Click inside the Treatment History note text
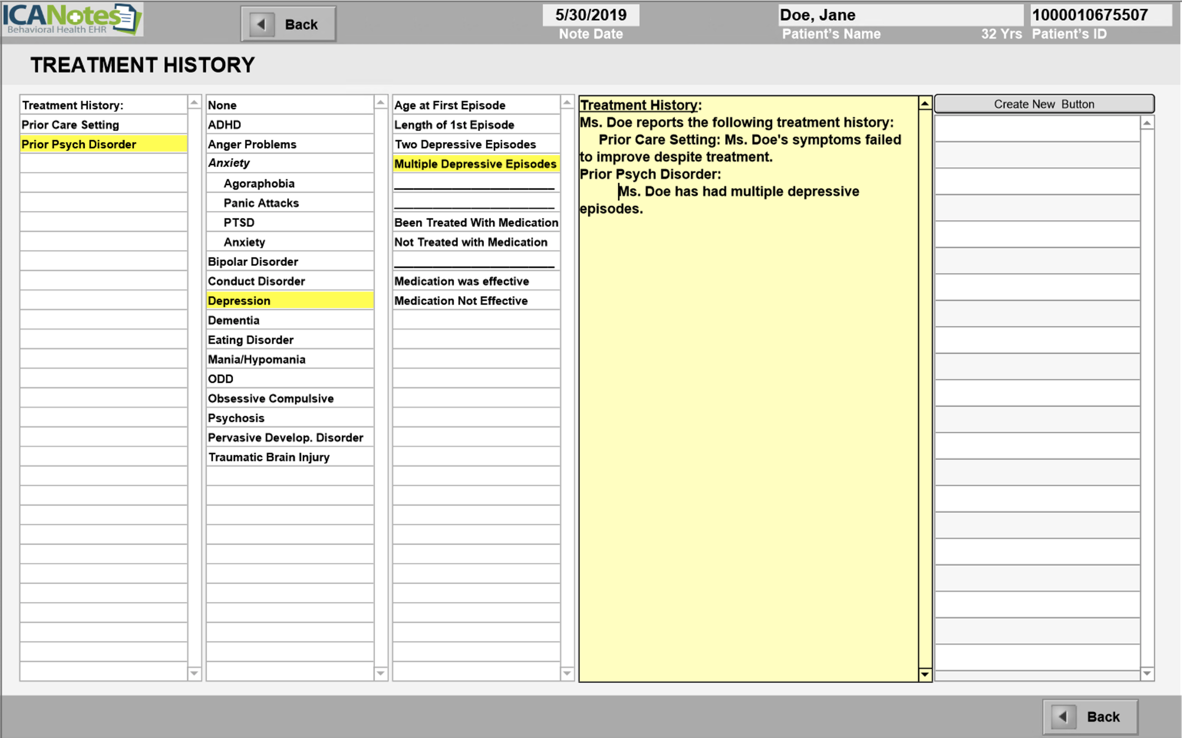 (748, 400)
